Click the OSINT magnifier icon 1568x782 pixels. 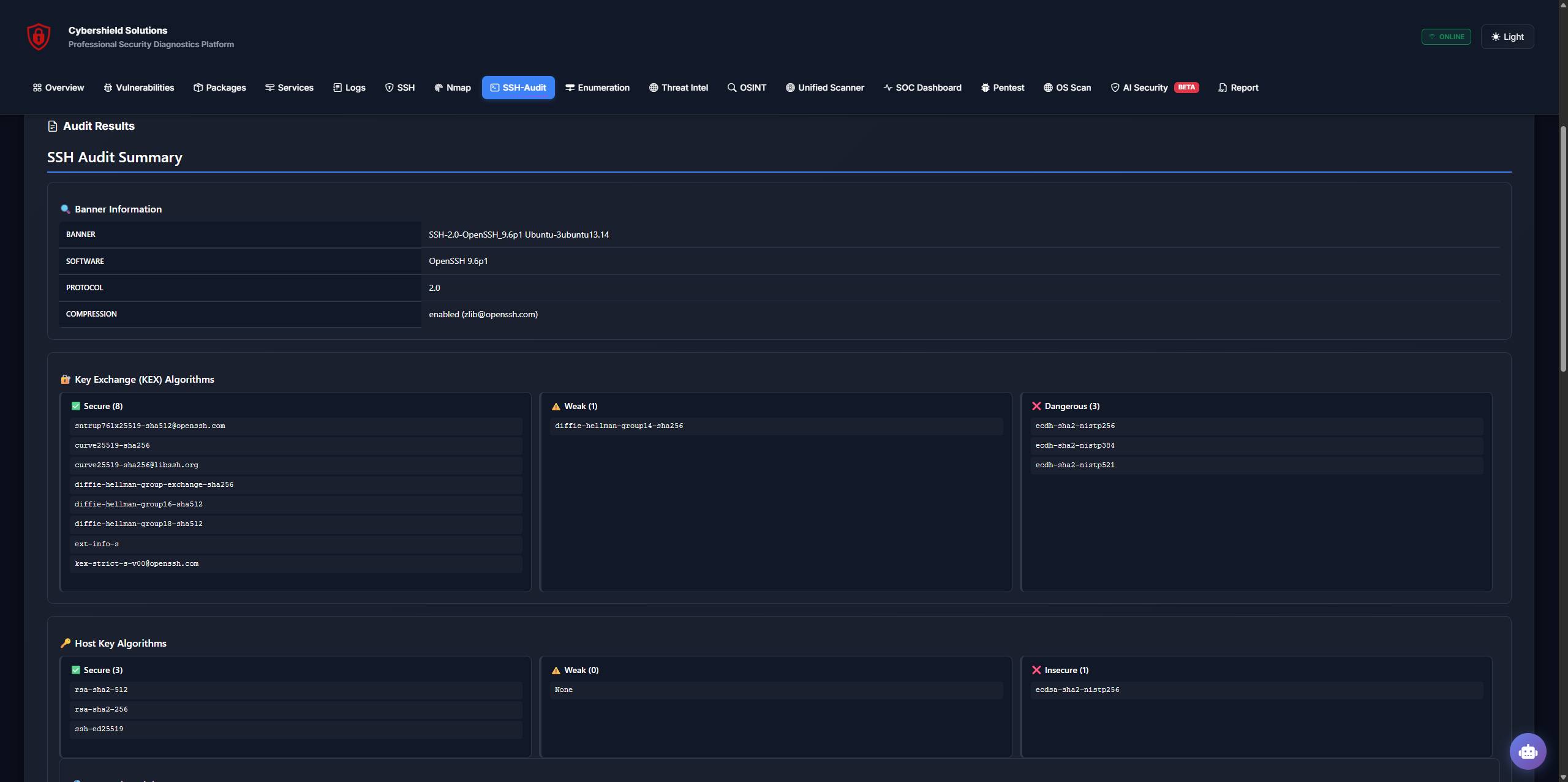pos(731,88)
